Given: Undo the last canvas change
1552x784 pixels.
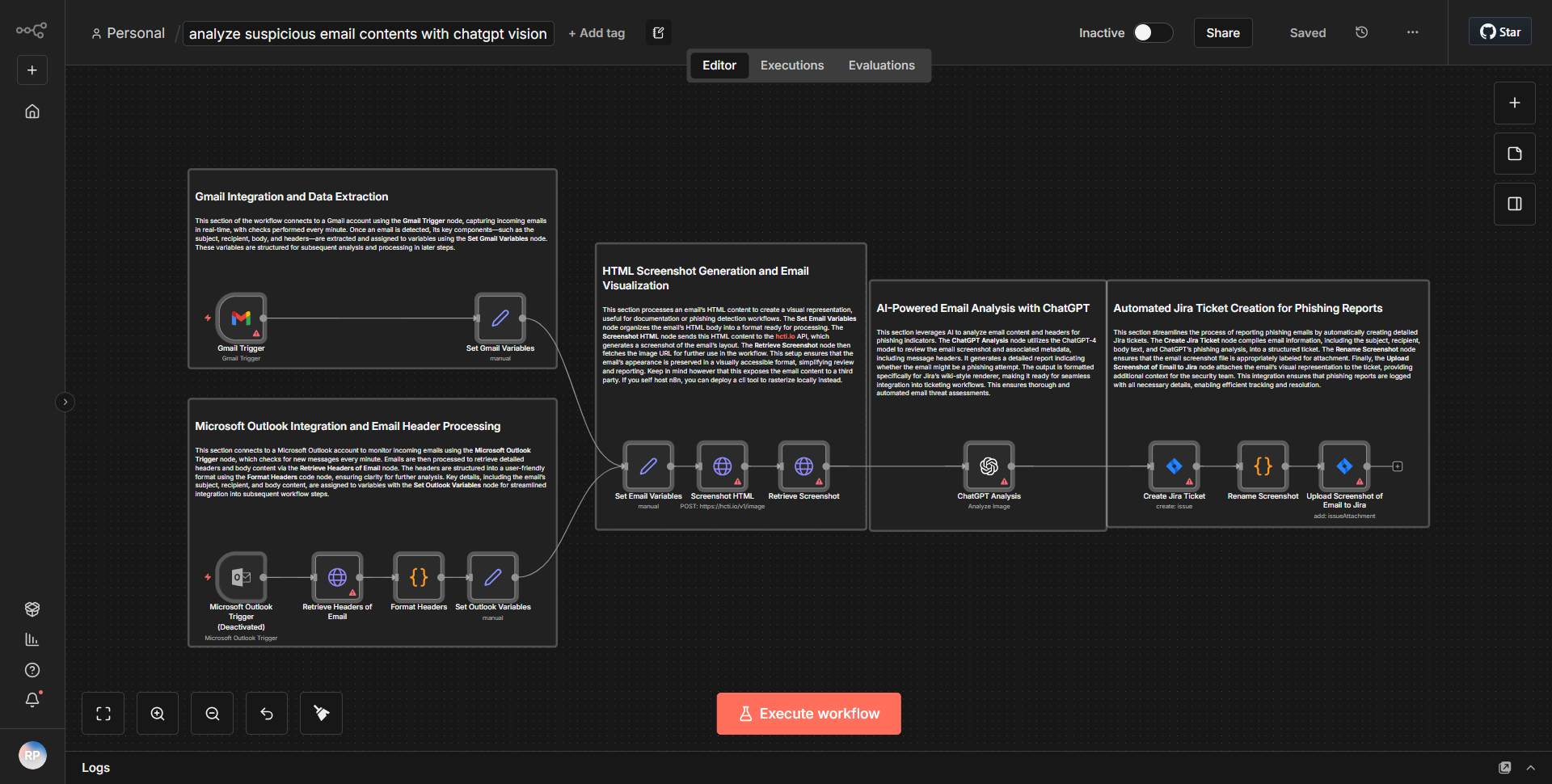Looking at the screenshot, I should [x=266, y=713].
